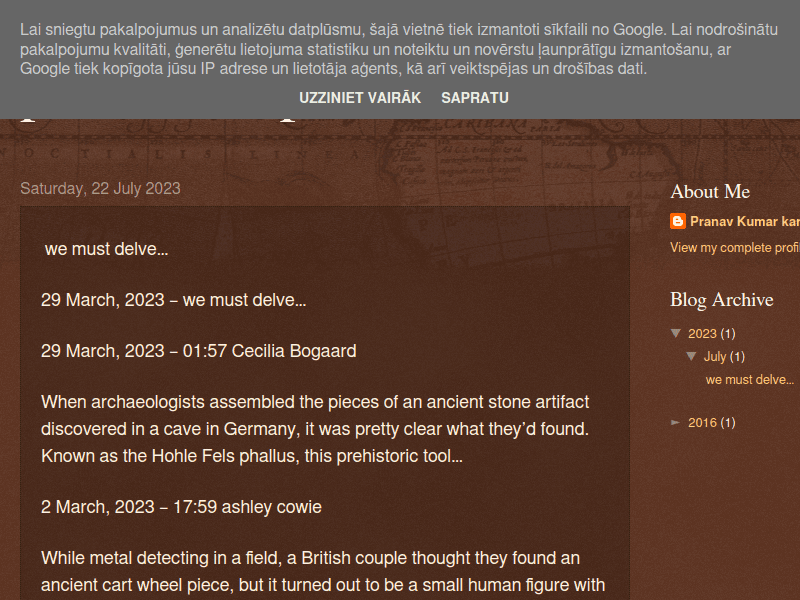
Task: Click 'View my complete profile' link
Action: click(x=735, y=248)
